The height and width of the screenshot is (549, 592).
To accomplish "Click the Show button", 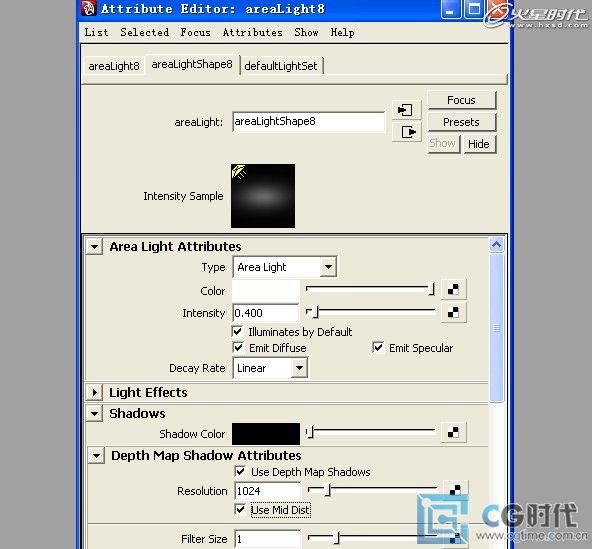I will (x=443, y=144).
